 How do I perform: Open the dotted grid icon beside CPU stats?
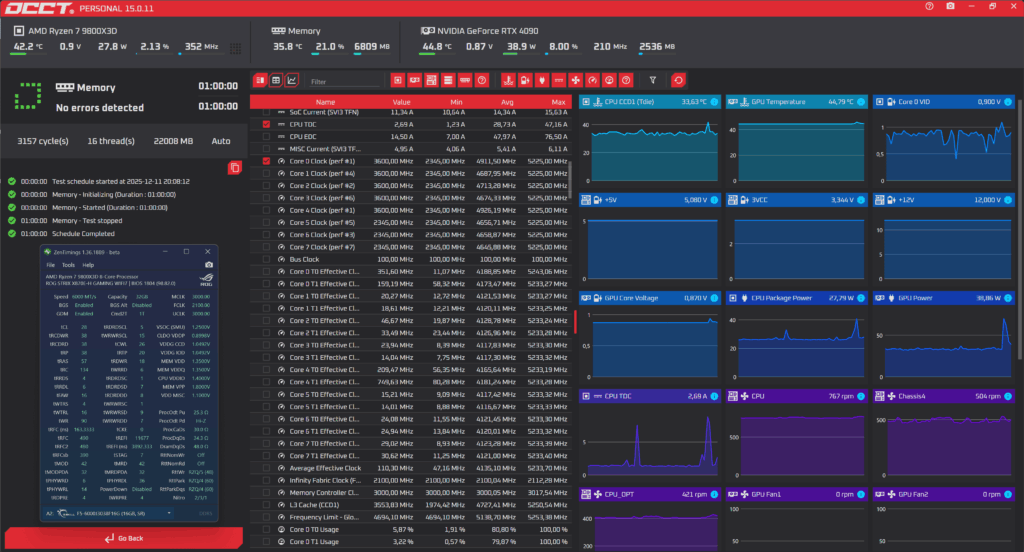point(236,48)
